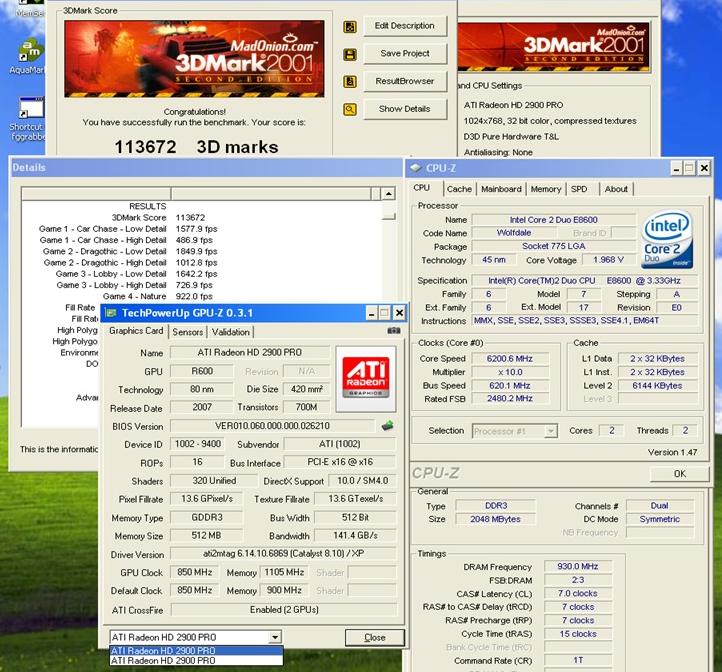Click the BIOS Version field in GPU-Z

pyautogui.click(x=273, y=426)
